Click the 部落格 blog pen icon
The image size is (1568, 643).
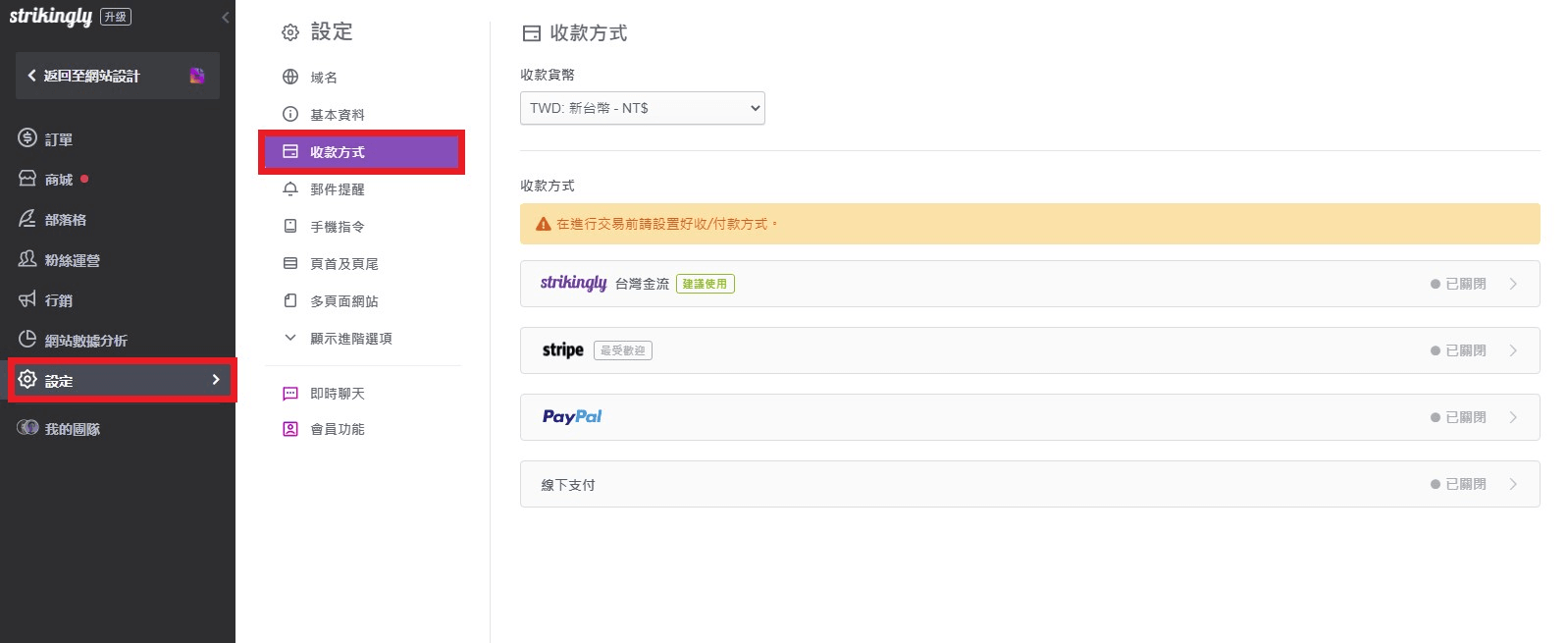coord(27,219)
